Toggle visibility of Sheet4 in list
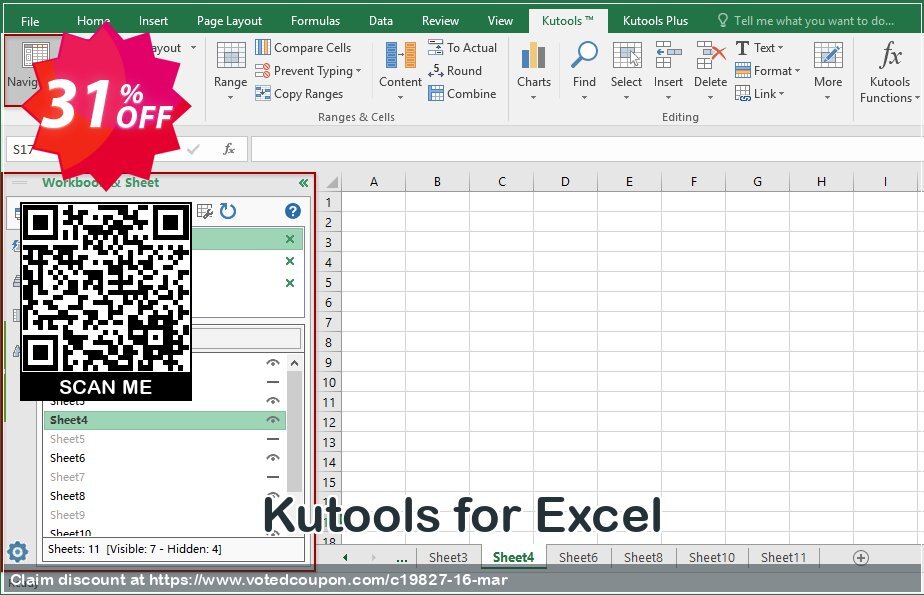This screenshot has width=924, height=595. point(272,420)
